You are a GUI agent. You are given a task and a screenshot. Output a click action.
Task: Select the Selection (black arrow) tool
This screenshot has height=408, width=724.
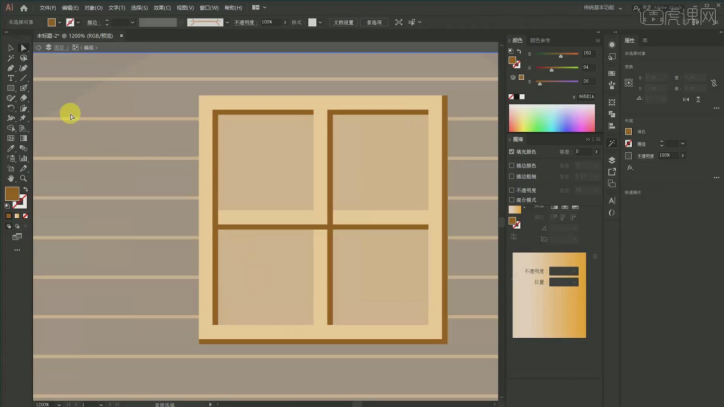point(10,48)
